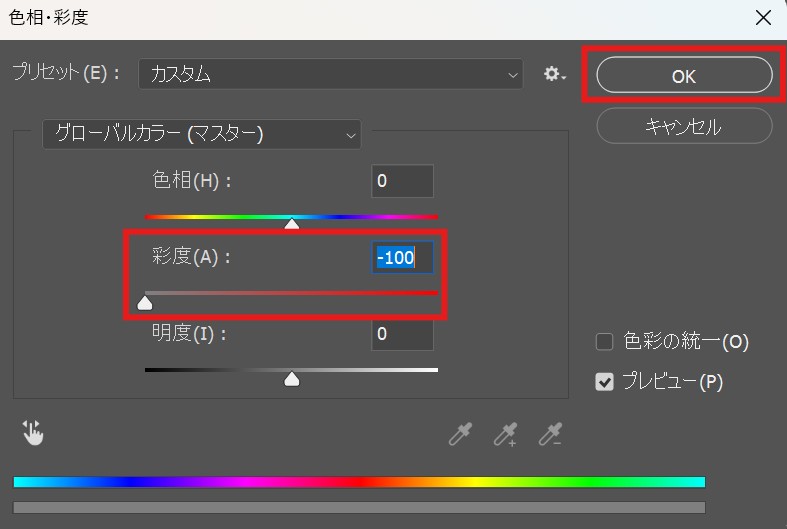Toggle the プレビュー checkbox off
The image size is (787, 529).
pos(604,382)
